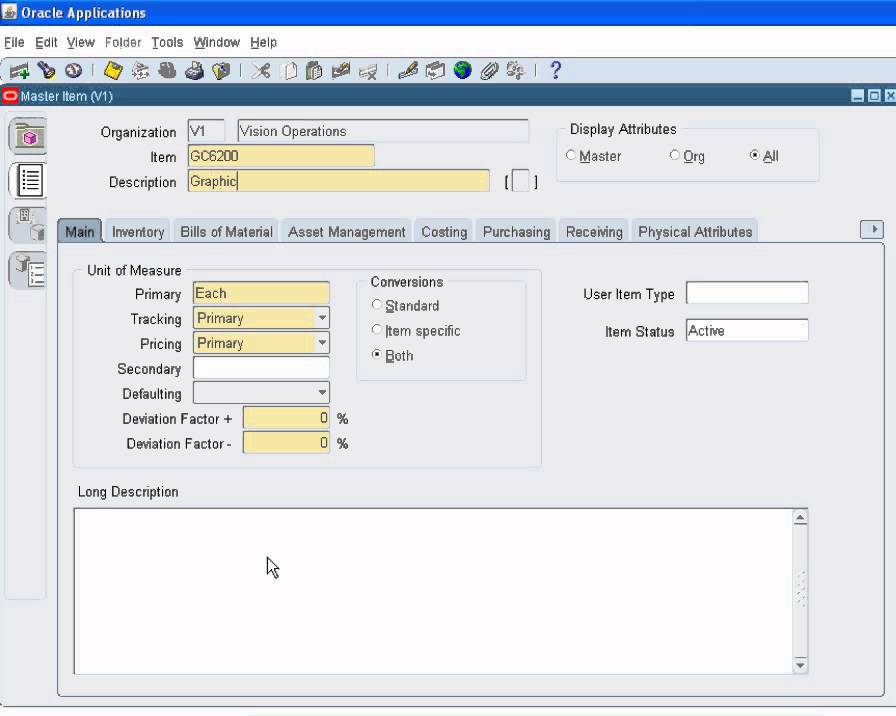
Task: Click the item list cube sidebar icon
Action: click(27, 270)
